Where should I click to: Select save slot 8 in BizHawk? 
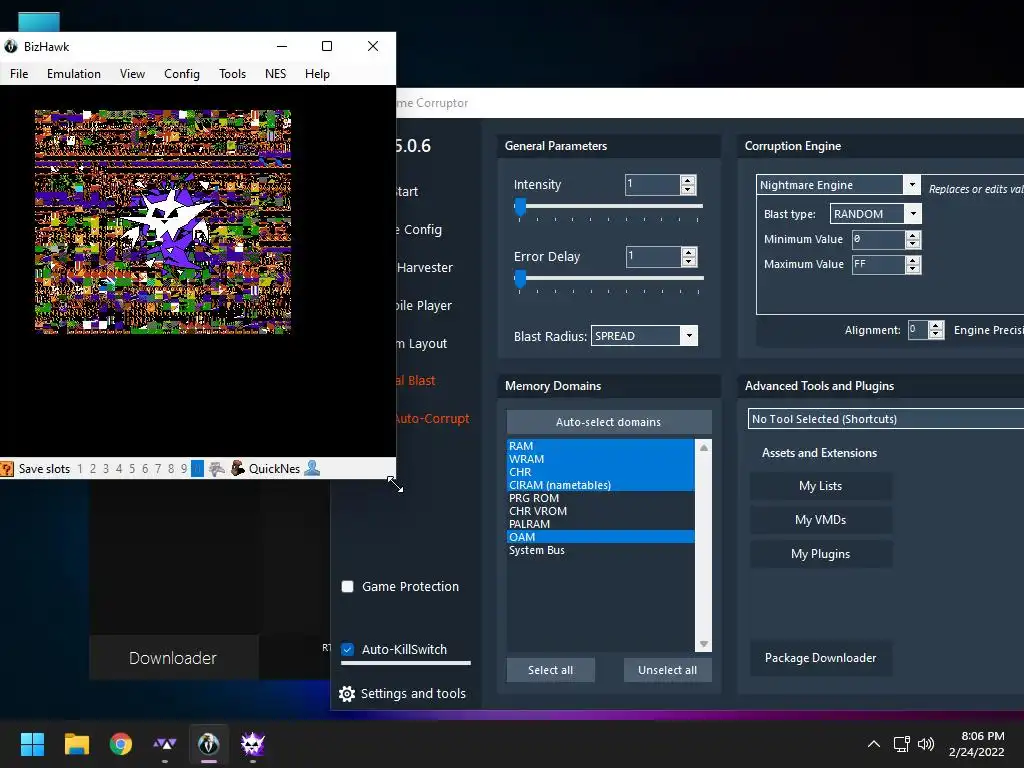[x=171, y=469]
